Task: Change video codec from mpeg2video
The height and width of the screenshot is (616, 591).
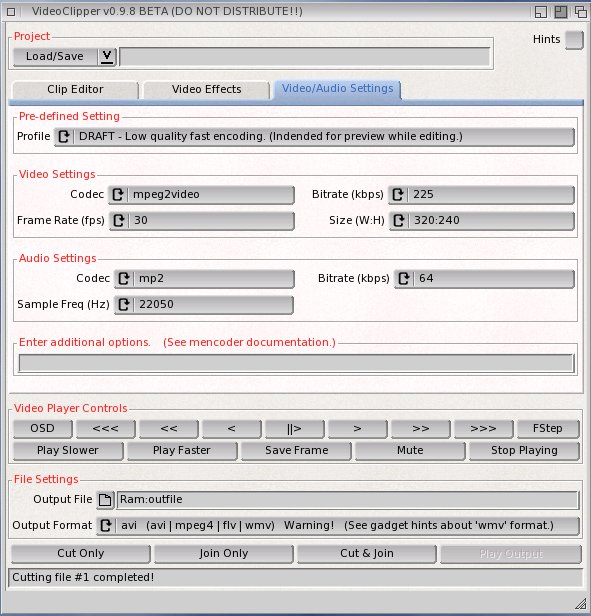Action: coord(201,195)
